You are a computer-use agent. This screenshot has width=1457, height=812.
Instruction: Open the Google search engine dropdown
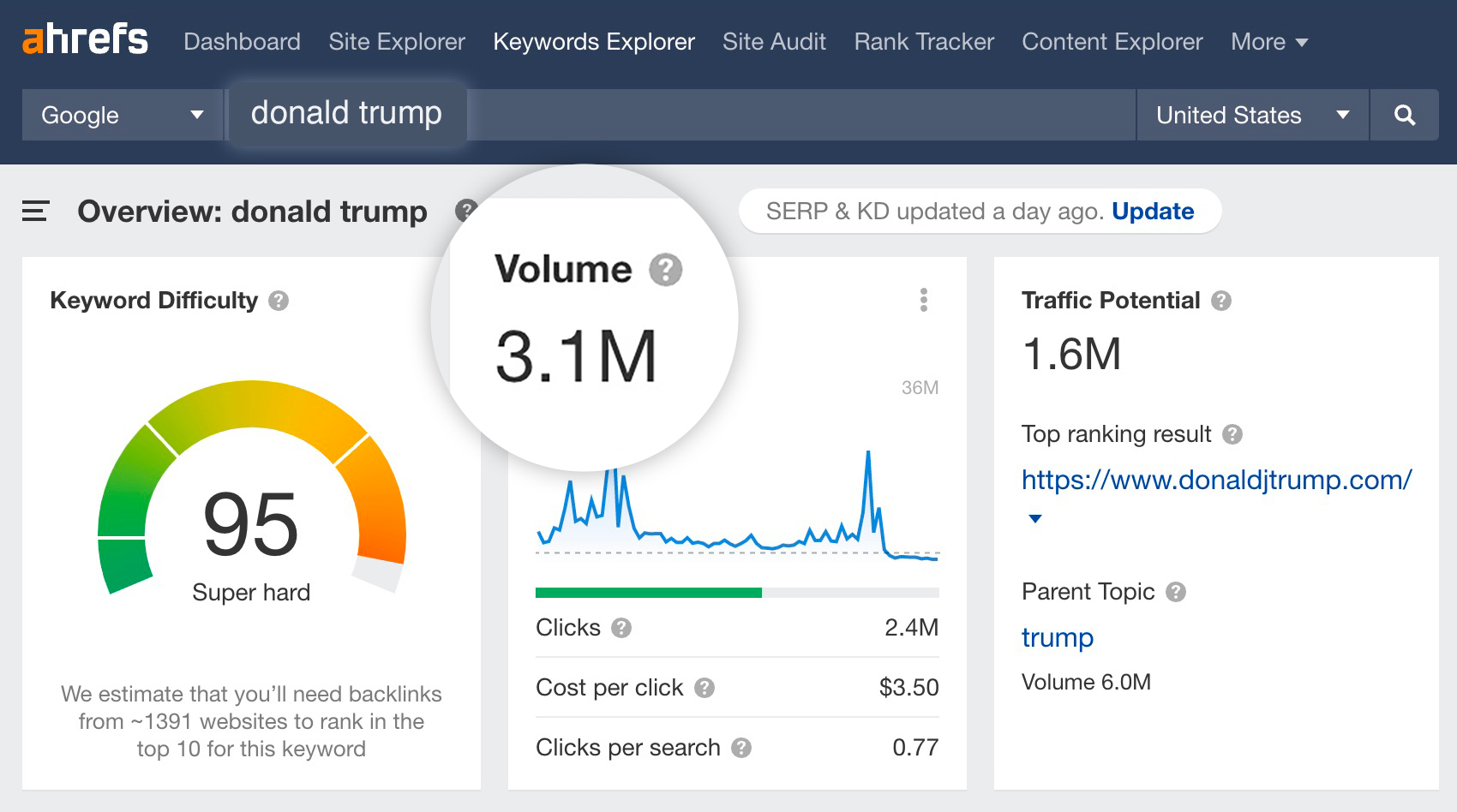(x=120, y=115)
